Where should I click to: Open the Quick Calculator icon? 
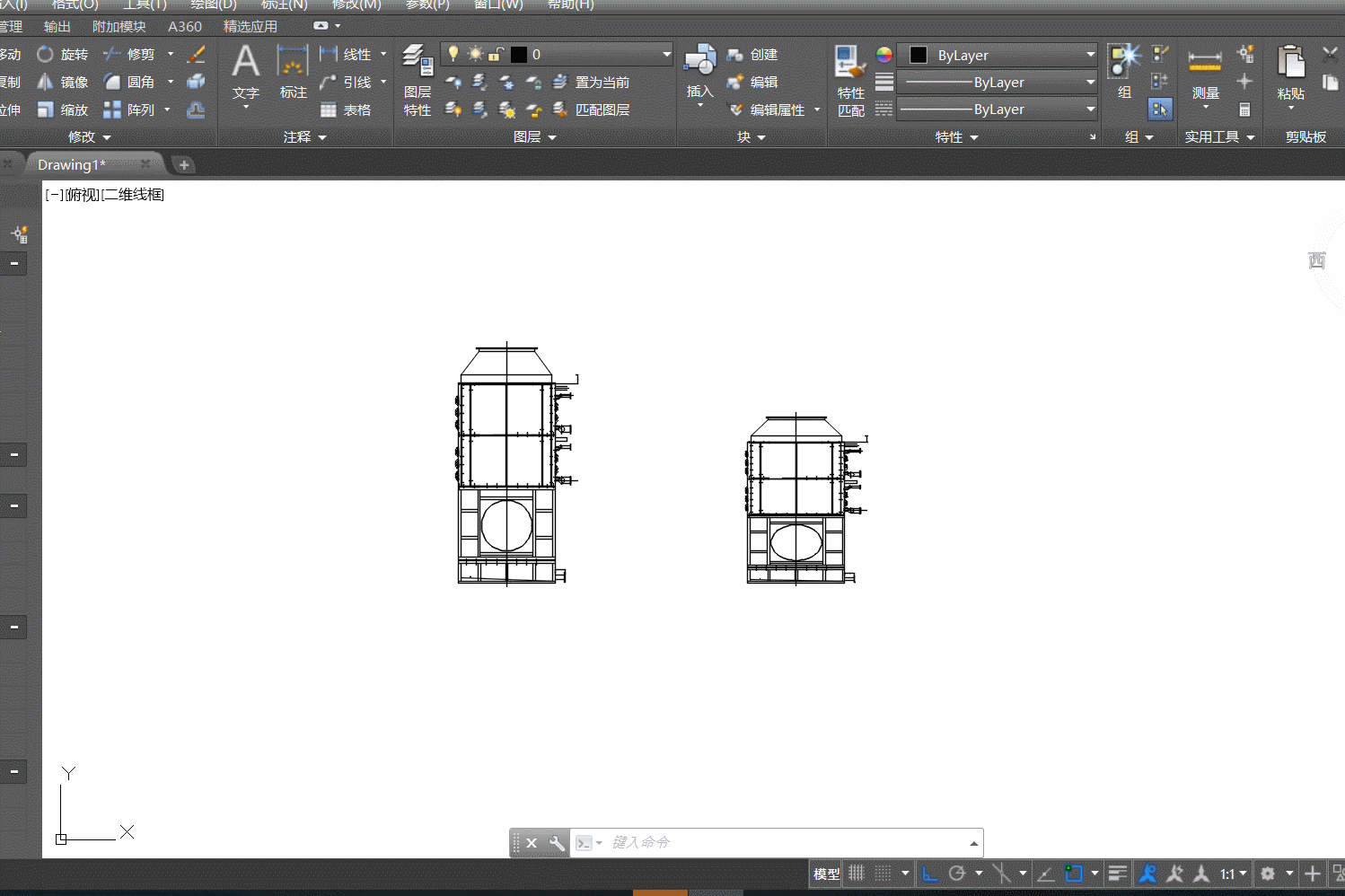point(1244,110)
